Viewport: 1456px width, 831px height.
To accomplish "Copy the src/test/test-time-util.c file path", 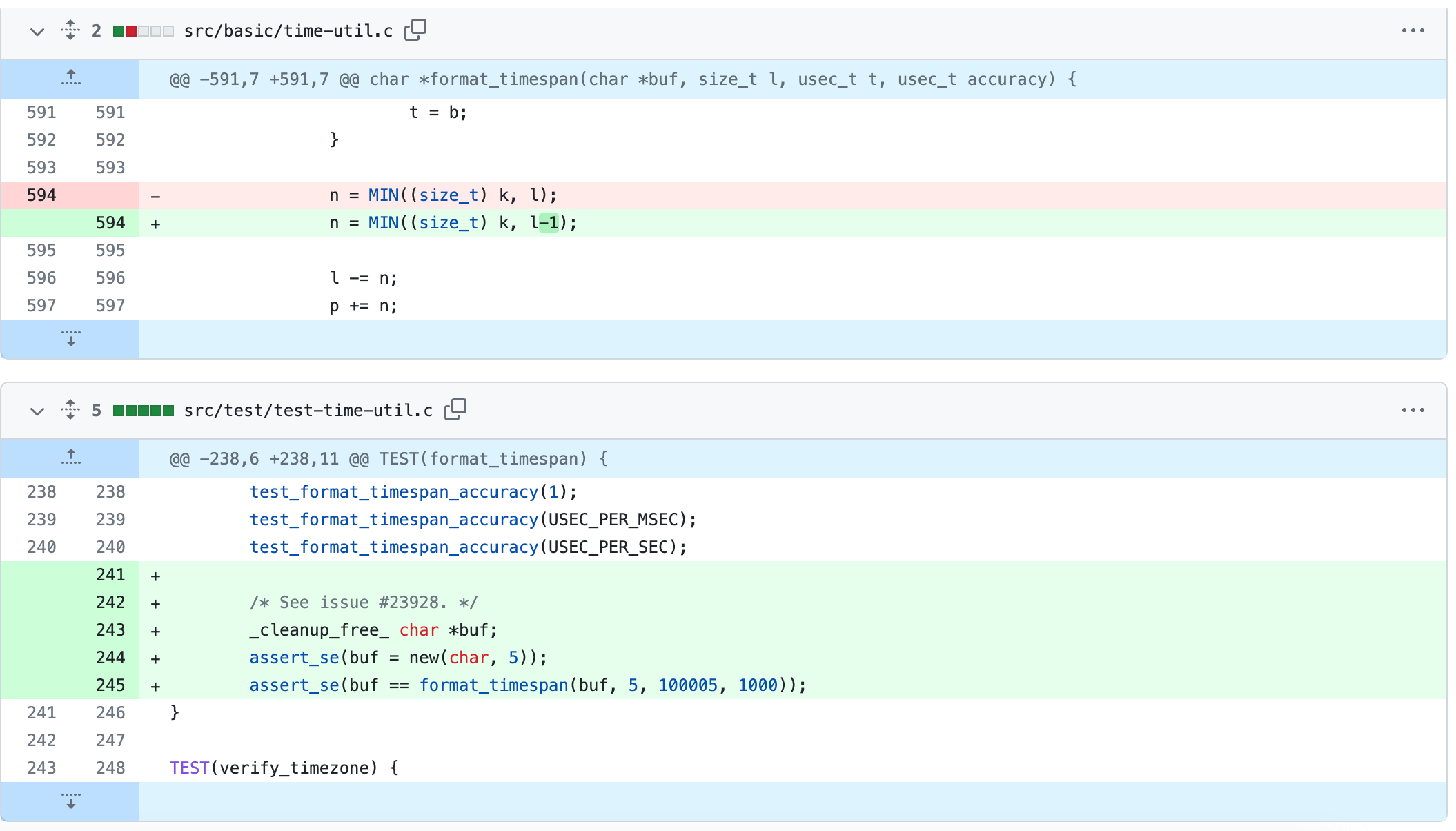I will tap(455, 409).
